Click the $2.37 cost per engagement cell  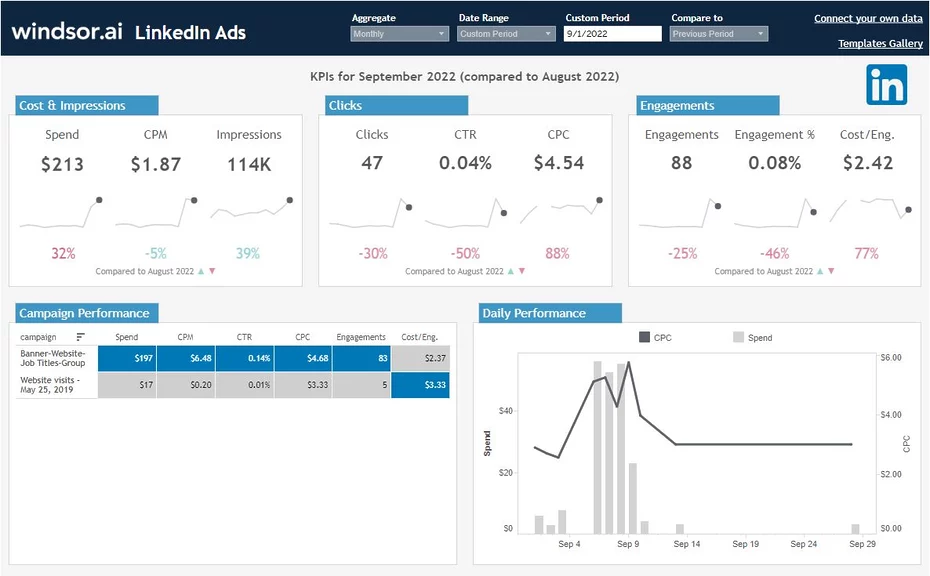[420, 358]
